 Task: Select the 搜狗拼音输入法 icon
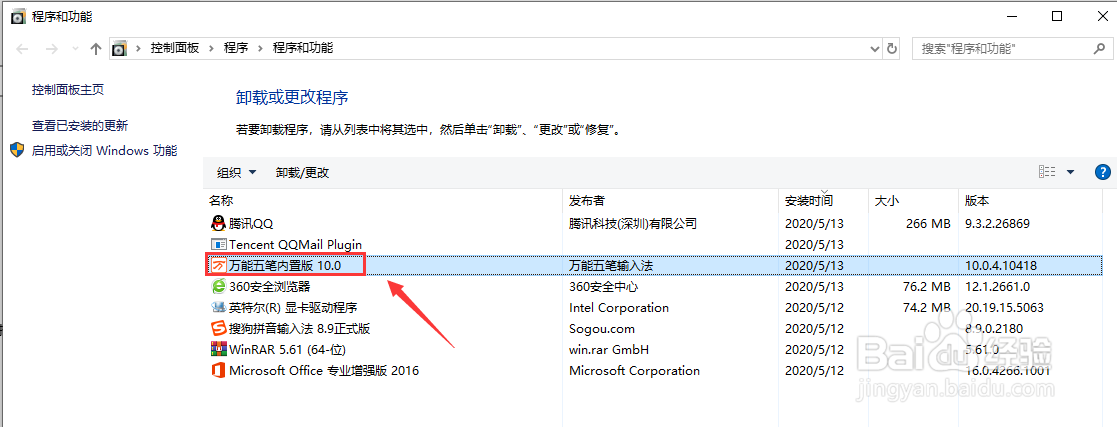click(219, 328)
